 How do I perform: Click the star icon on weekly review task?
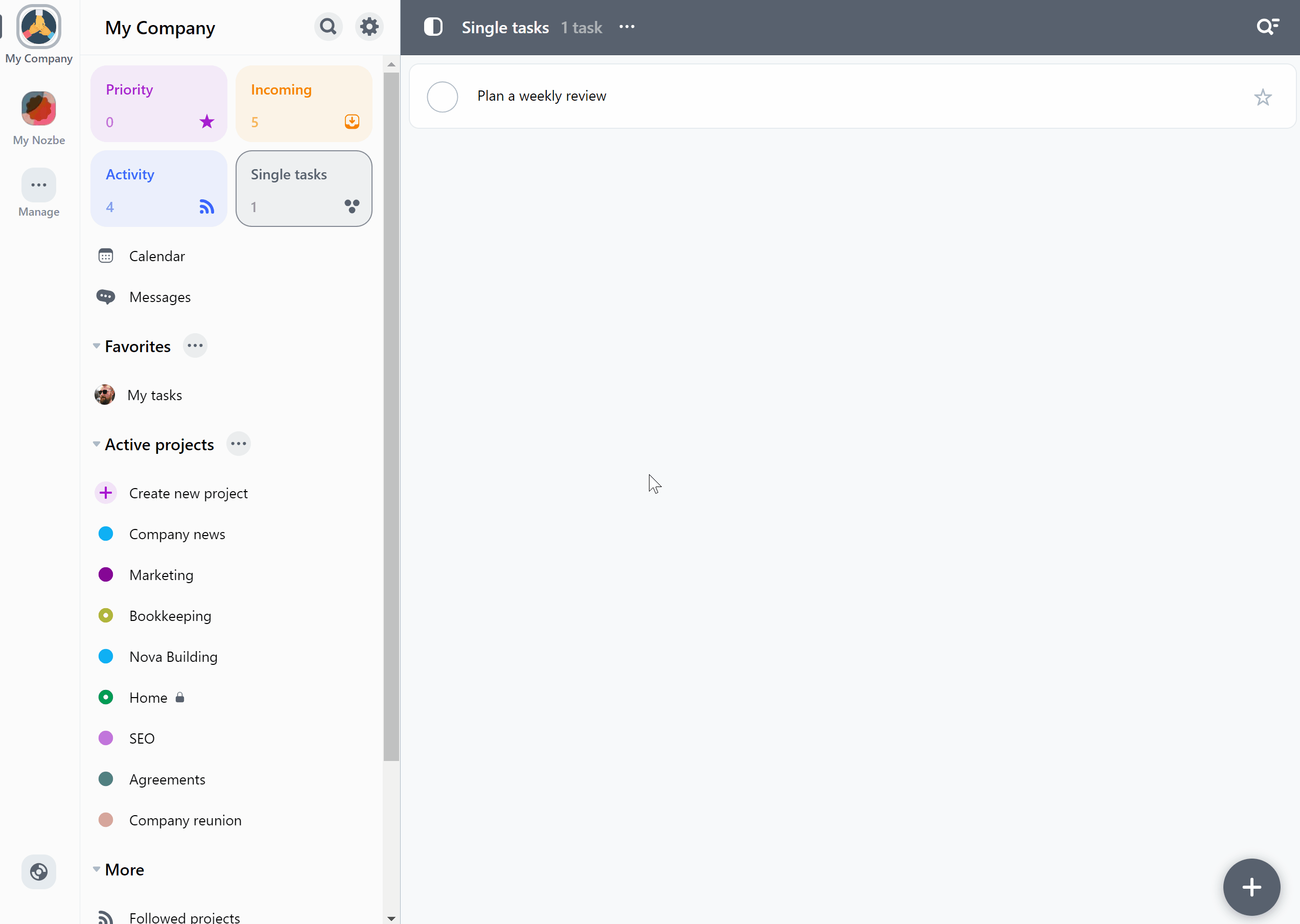(1263, 96)
